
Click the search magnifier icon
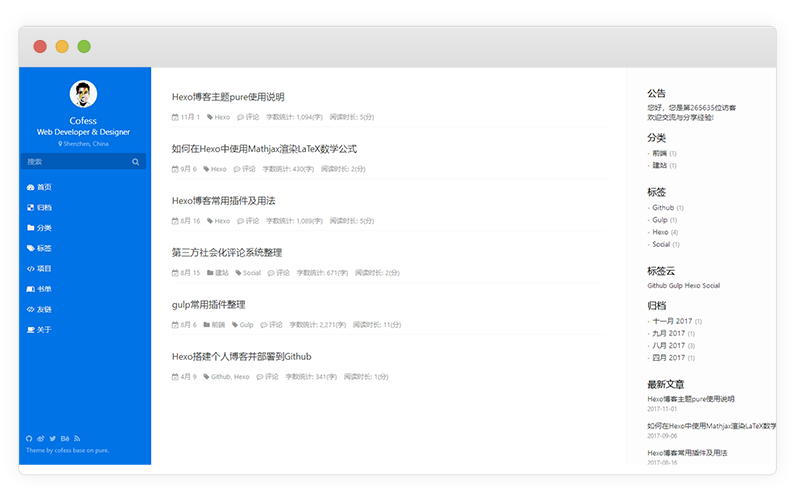(136, 162)
